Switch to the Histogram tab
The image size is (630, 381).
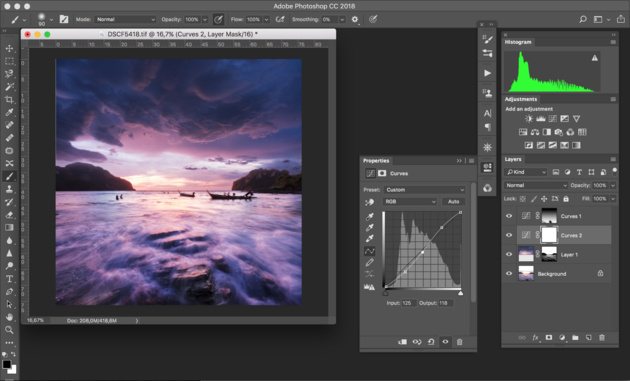pyautogui.click(x=518, y=42)
